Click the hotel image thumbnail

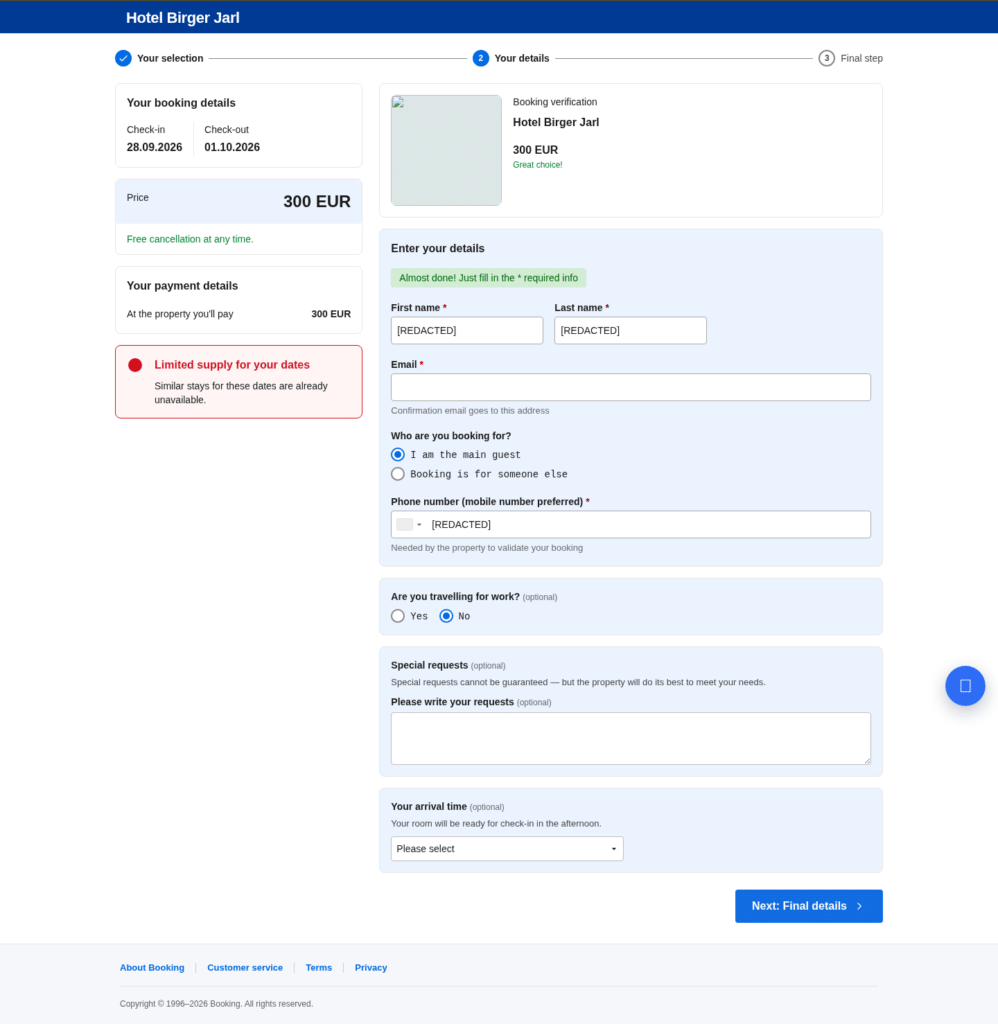[x=446, y=150]
